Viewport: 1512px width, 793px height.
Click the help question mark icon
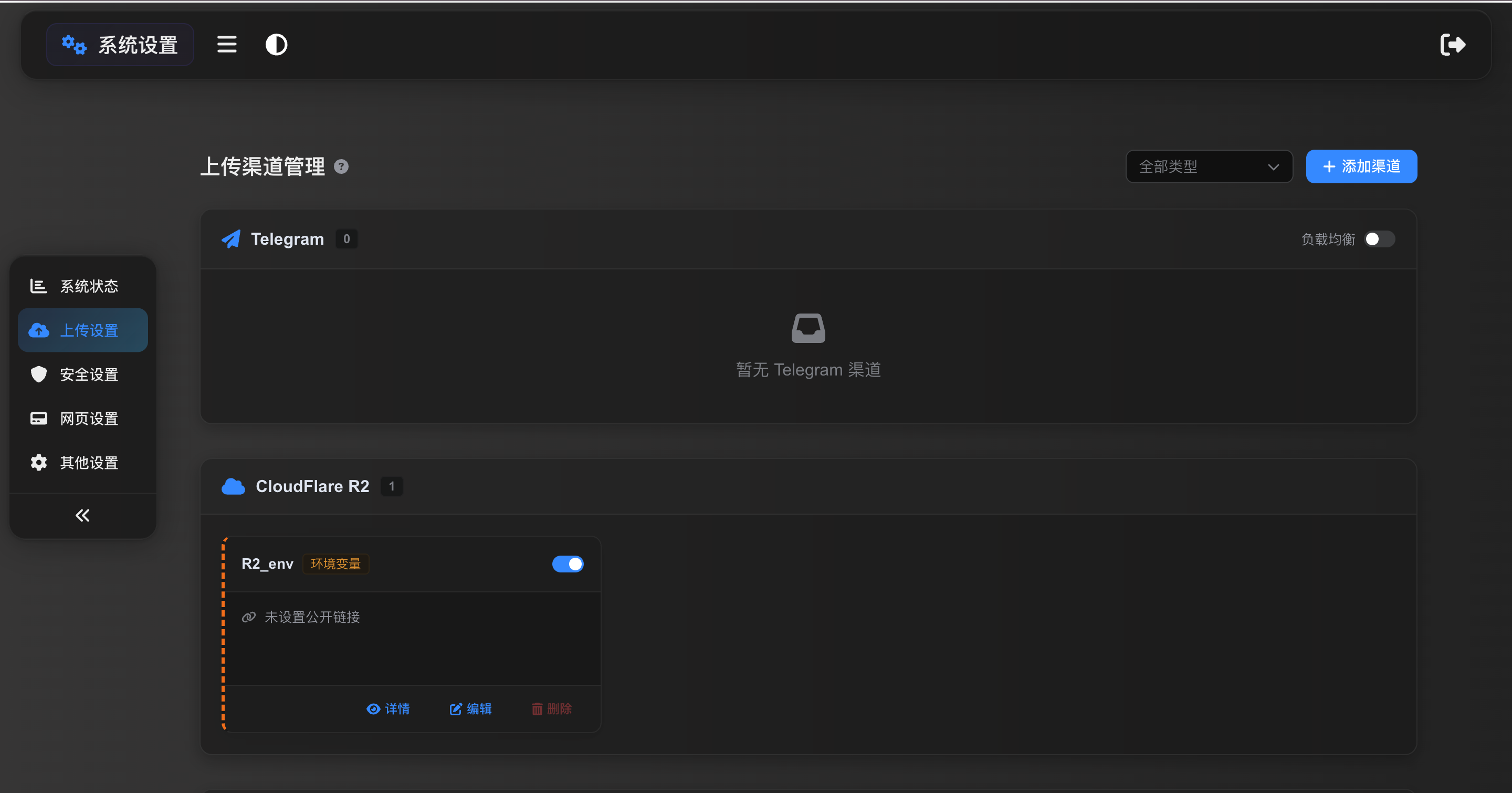tap(341, 166)
